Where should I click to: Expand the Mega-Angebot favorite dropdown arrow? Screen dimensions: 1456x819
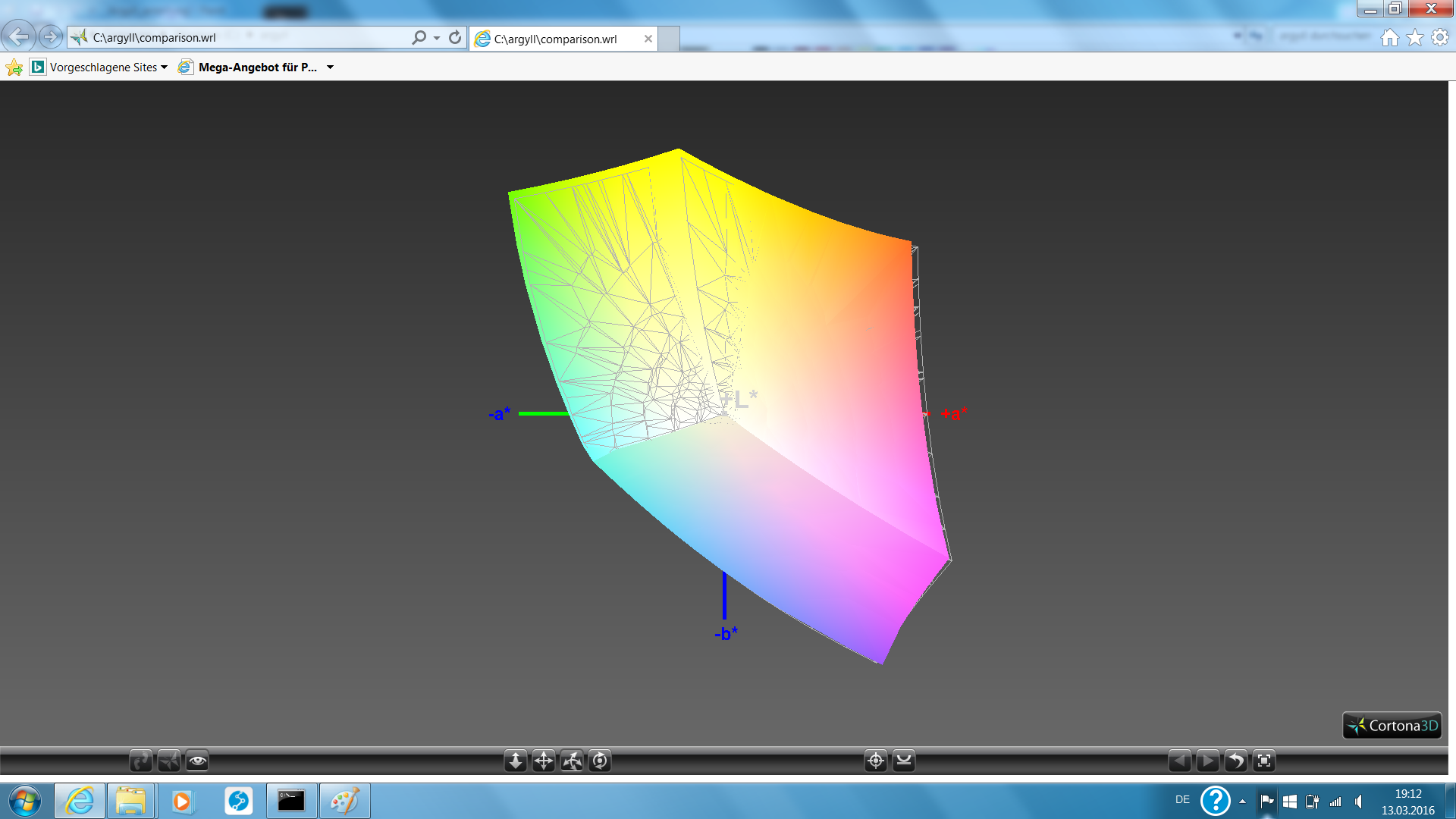(330, 67)
